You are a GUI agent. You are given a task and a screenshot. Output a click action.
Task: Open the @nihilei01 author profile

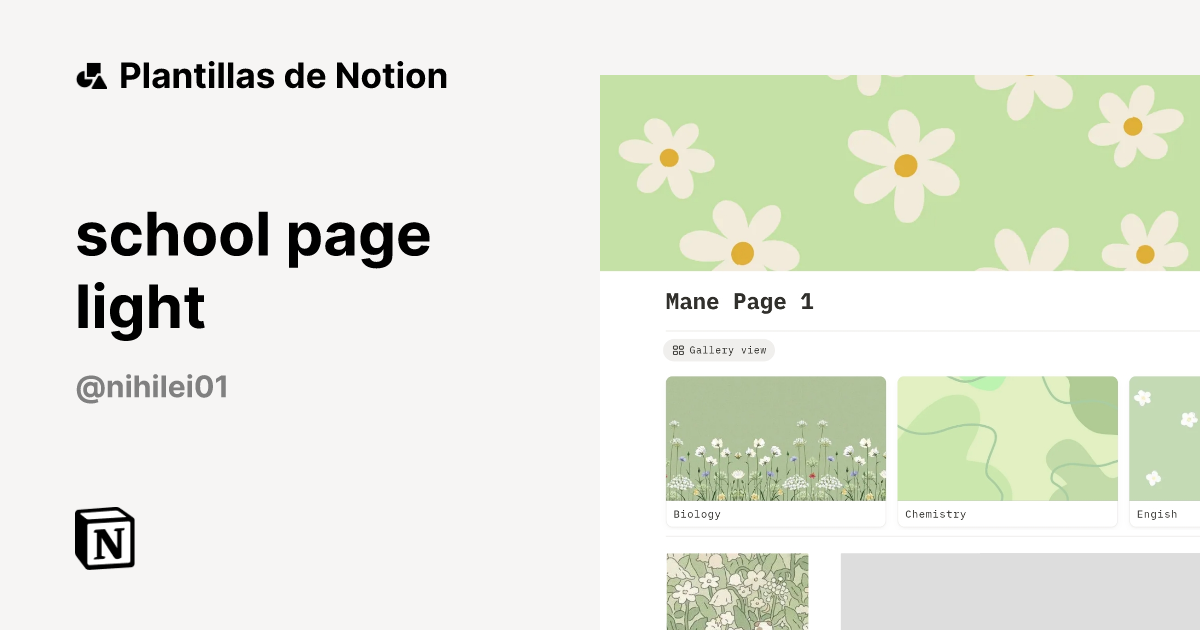[151, 387]
